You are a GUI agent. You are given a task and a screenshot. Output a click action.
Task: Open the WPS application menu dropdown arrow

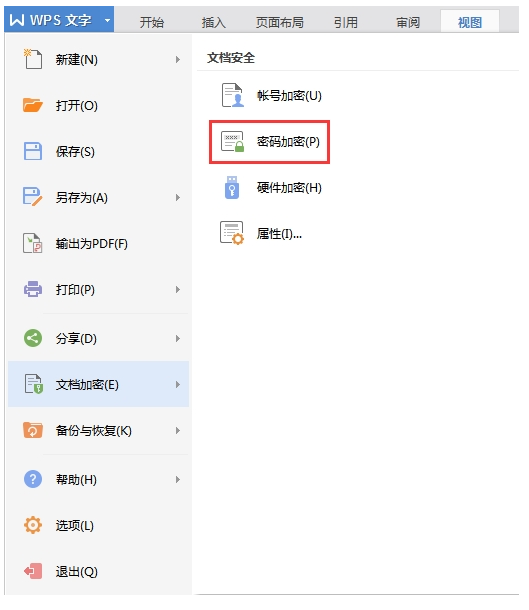click(x=107, y=20)
